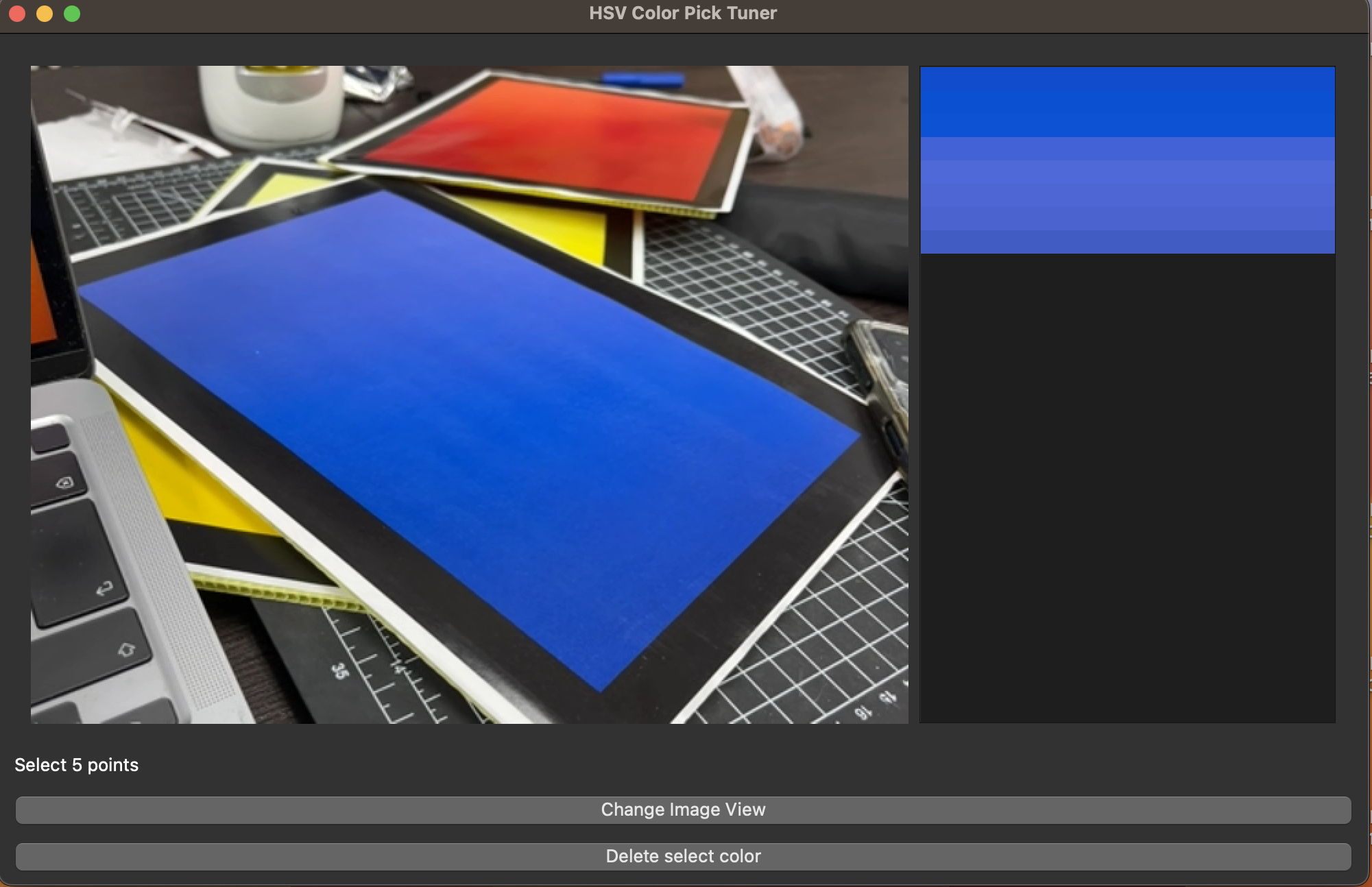The height and width of the screenshot is (887, 1372).
Task: Maximize the window using the green button
Action: (72, 14)
